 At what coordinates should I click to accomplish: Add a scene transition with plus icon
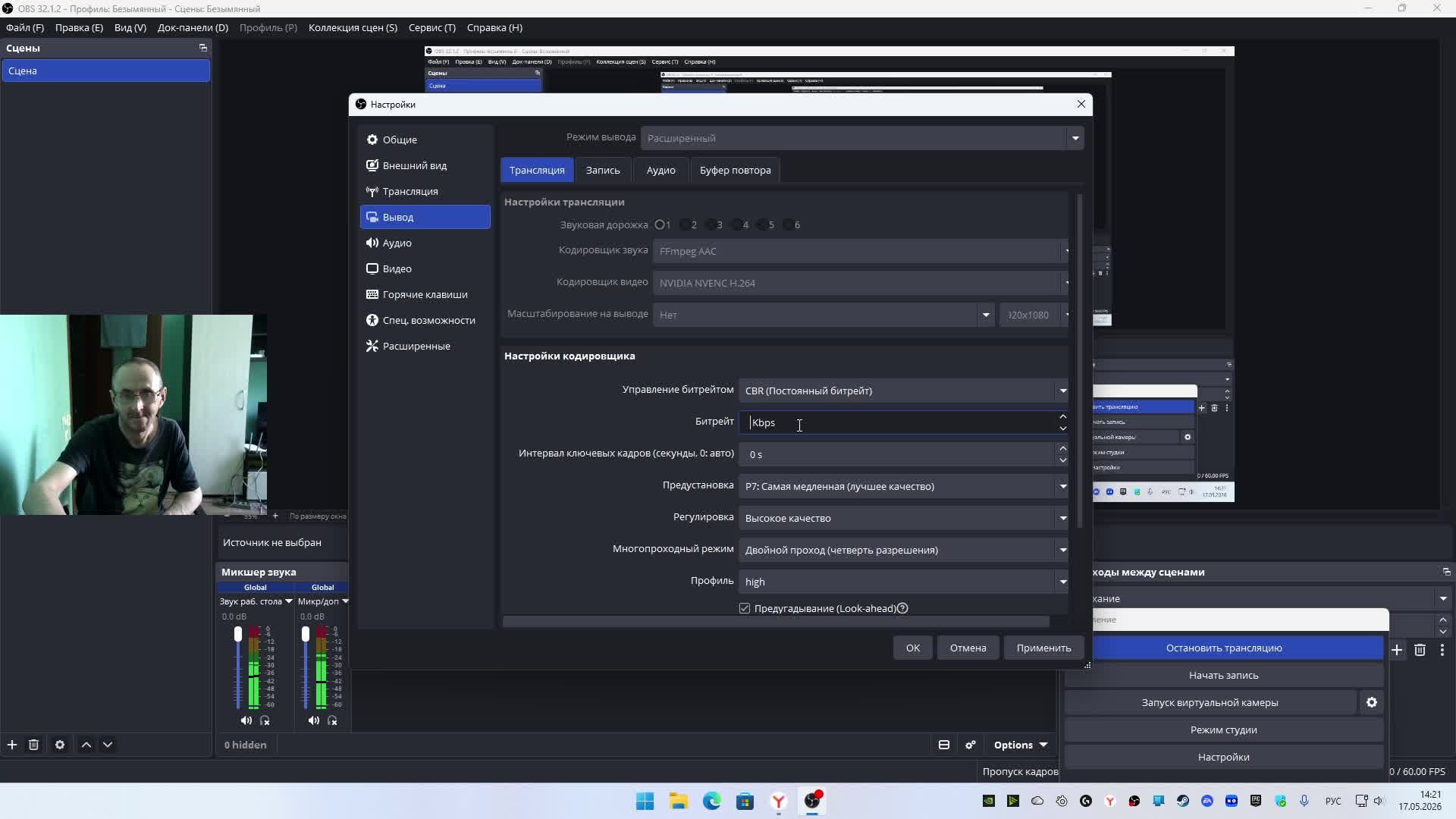(x=1397, y=650)
